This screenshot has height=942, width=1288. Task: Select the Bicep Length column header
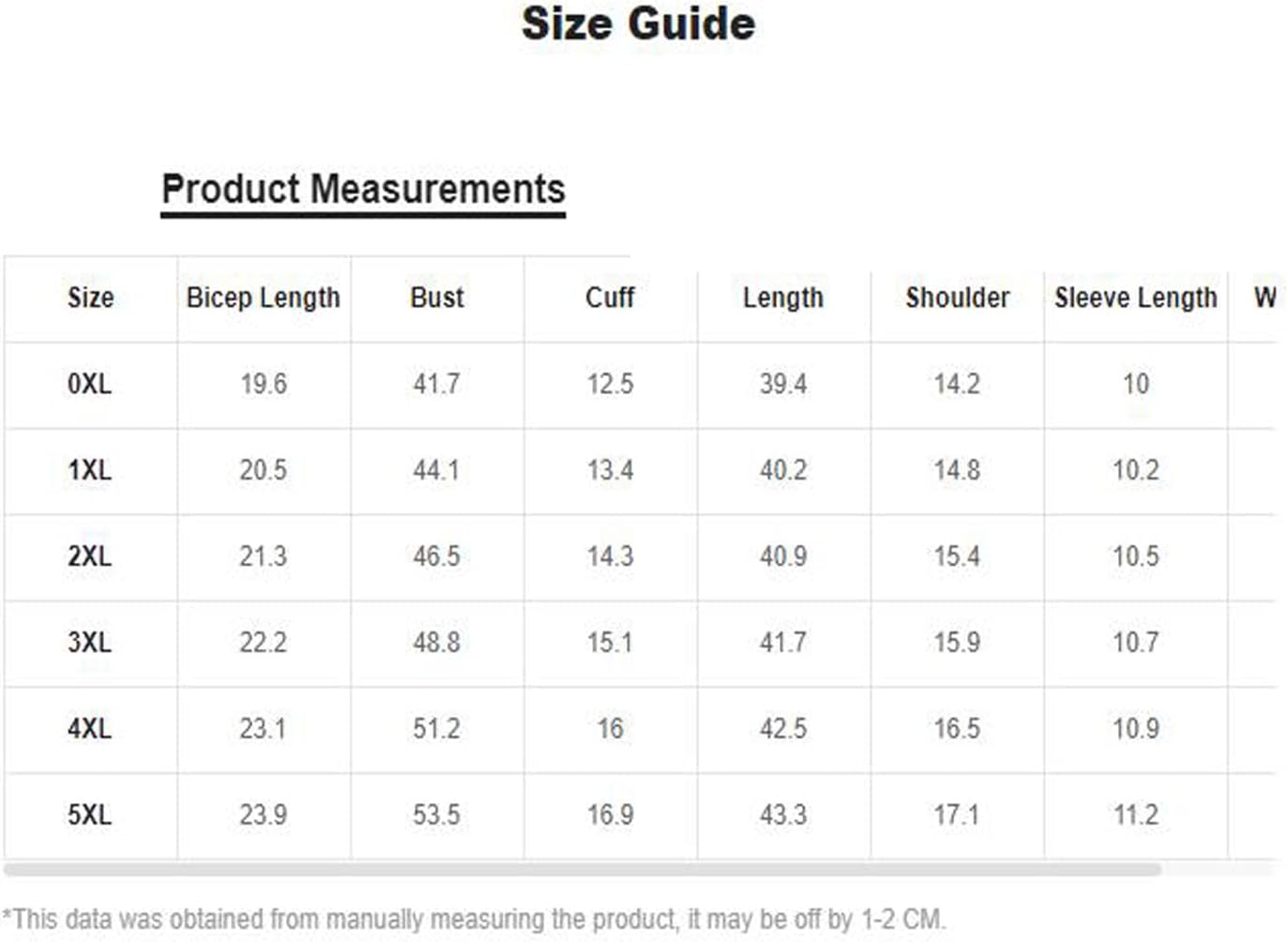(264, 297)
